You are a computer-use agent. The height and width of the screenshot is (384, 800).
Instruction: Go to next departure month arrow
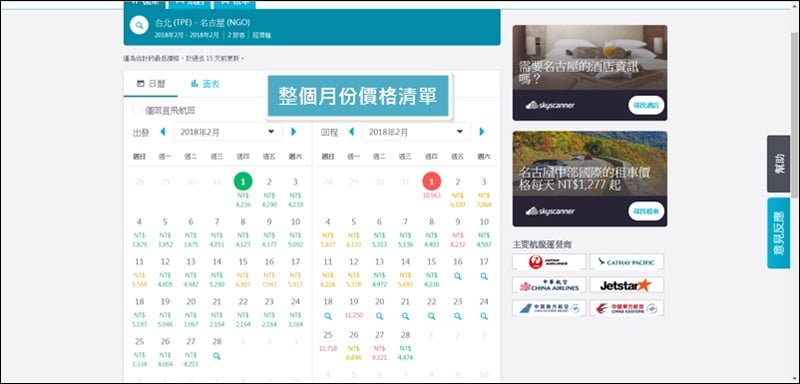pos(293,132)
